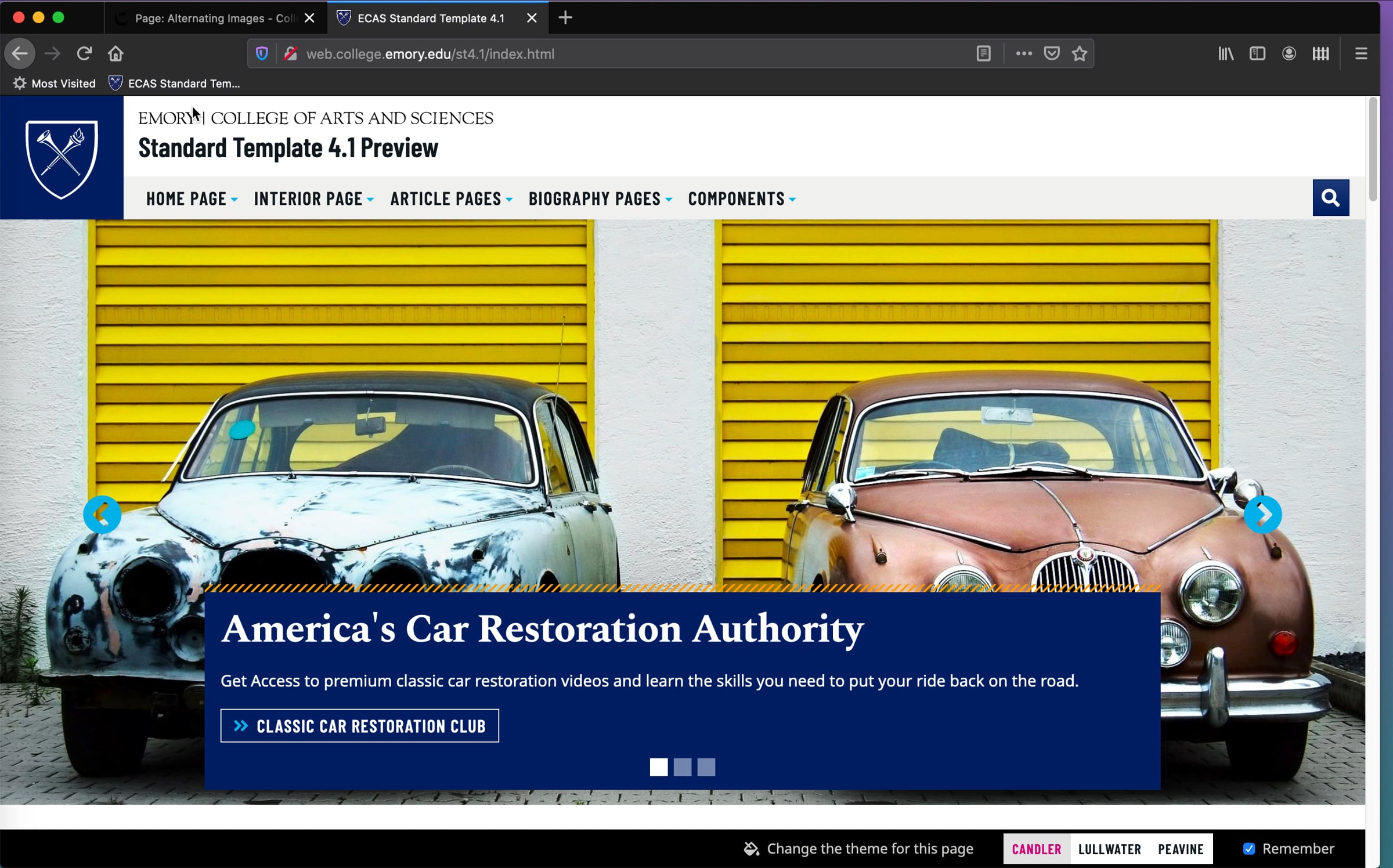
Task: Click the Emory shield logo
Action: click(x=62, y=158)
